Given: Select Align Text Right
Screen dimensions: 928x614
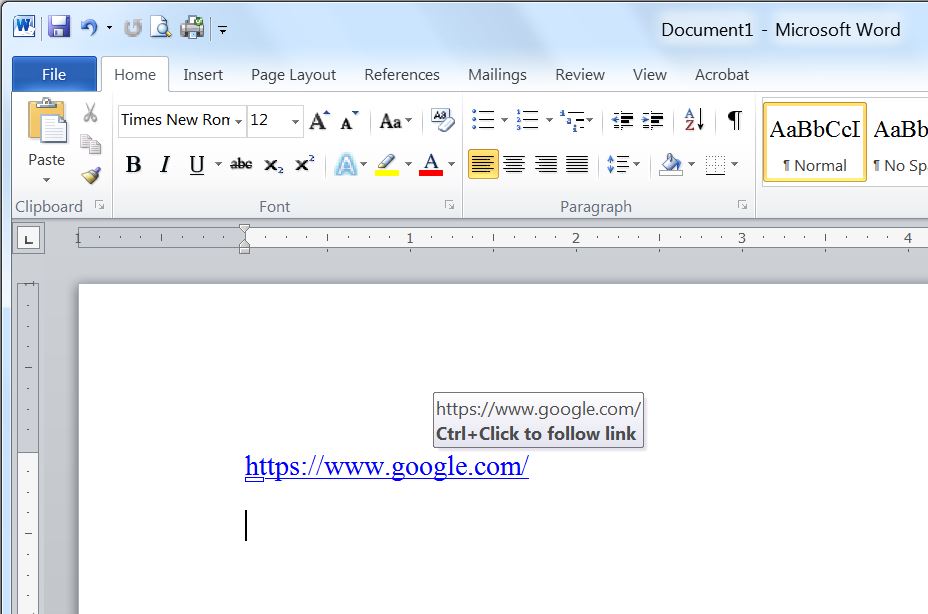Looking at the screenshot, I should point(546,164).
